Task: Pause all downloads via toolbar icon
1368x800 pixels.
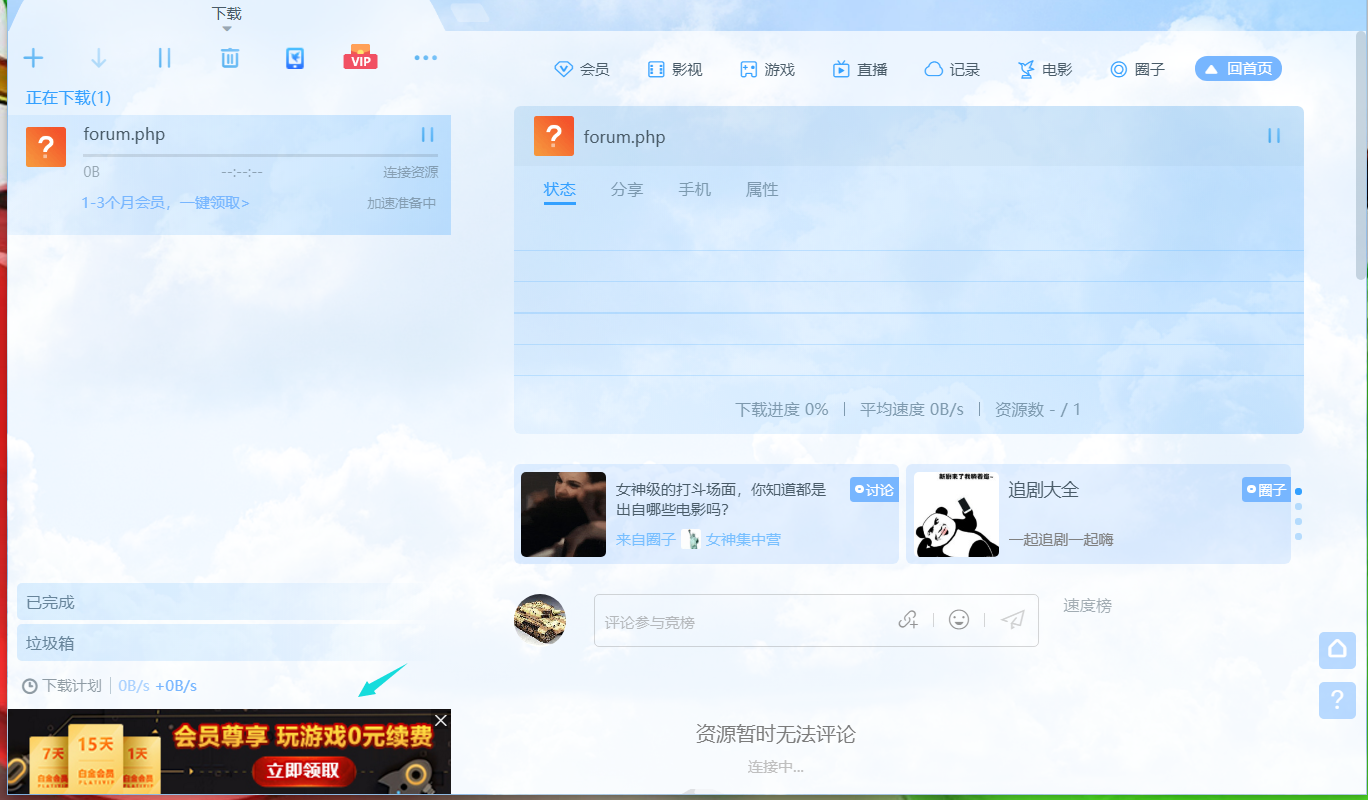Action: [x=164, y=57]
